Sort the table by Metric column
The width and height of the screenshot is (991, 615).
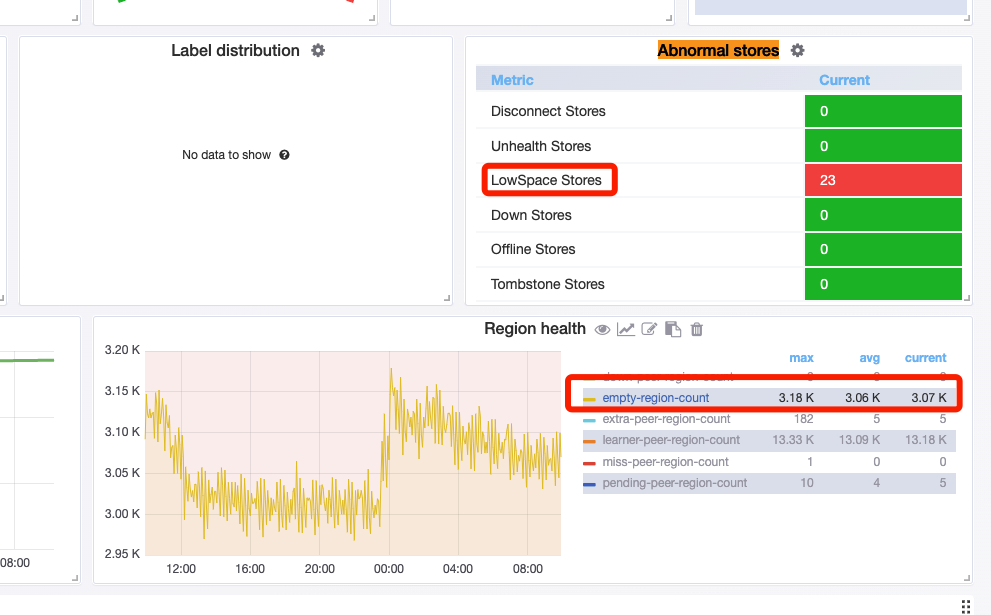coord(512,80)
